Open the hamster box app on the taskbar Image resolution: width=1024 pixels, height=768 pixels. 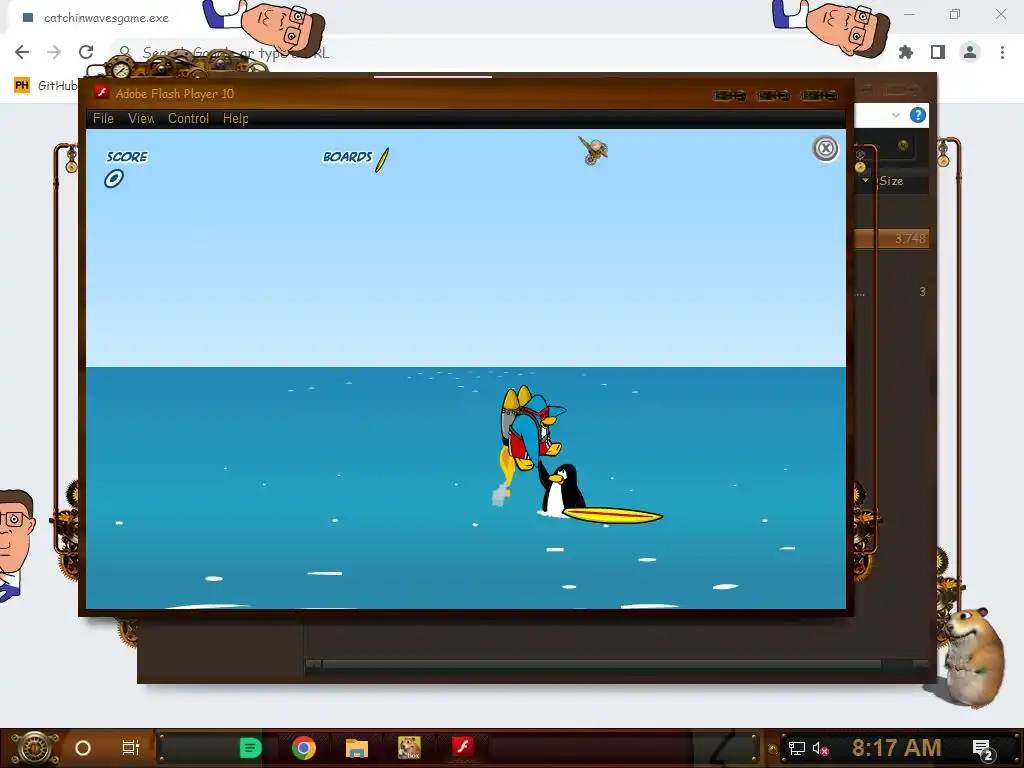point(409,748)
